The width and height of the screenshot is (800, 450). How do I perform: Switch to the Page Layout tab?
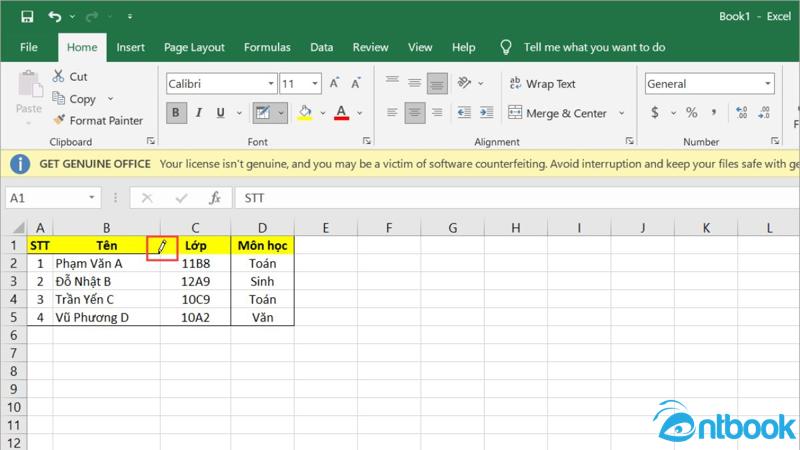(x=194, y=47)
